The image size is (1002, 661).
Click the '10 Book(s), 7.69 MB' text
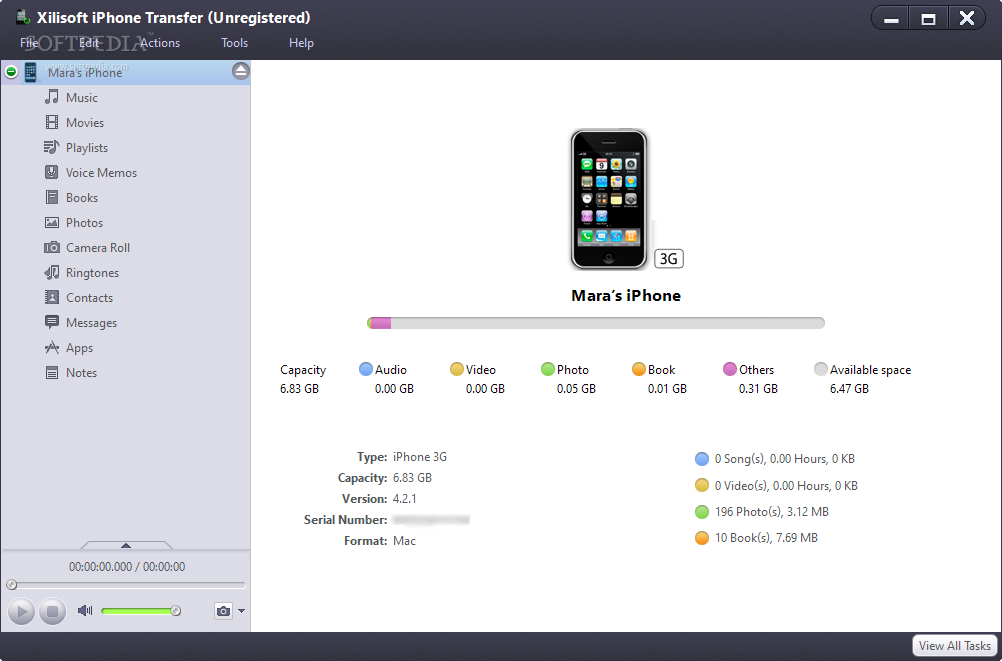click(766, 538)
